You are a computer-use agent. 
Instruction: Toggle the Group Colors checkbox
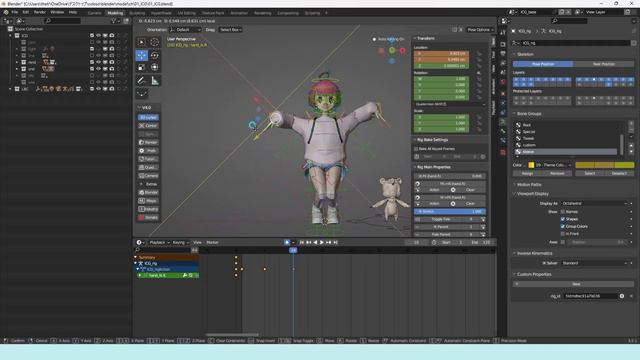tap(563, 227)
